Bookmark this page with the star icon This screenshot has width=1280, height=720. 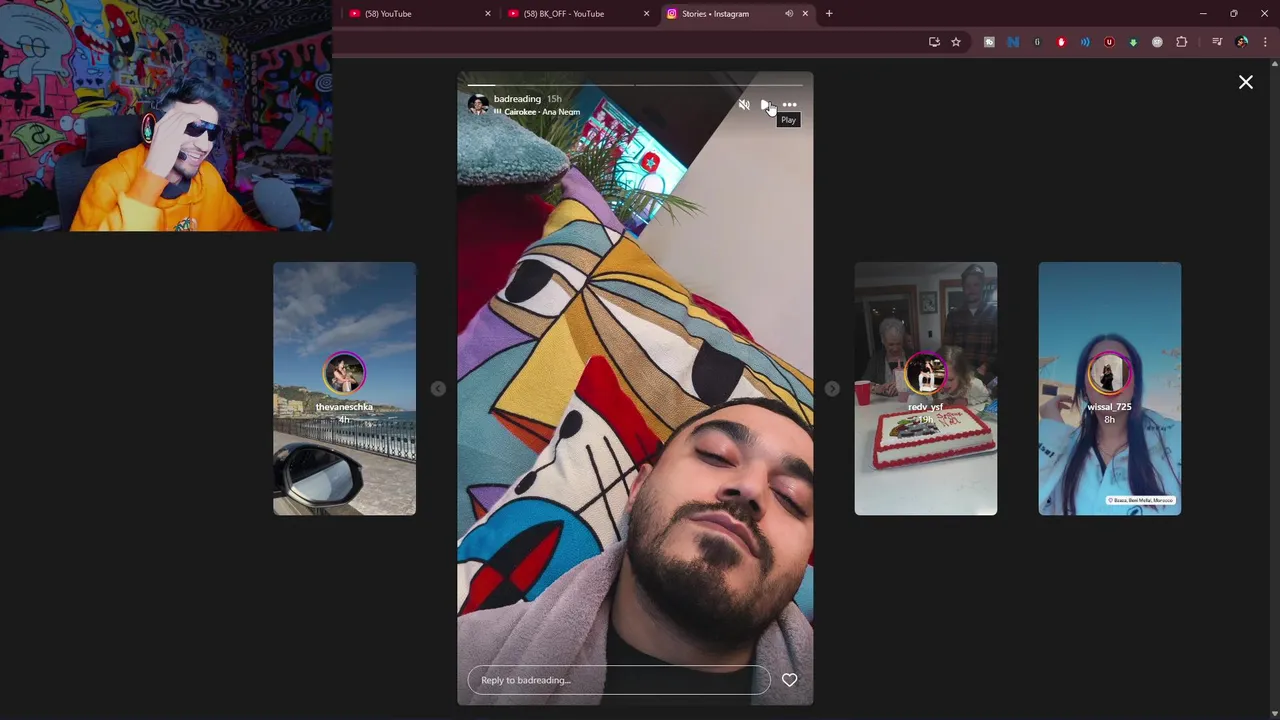tap(956, 42)
